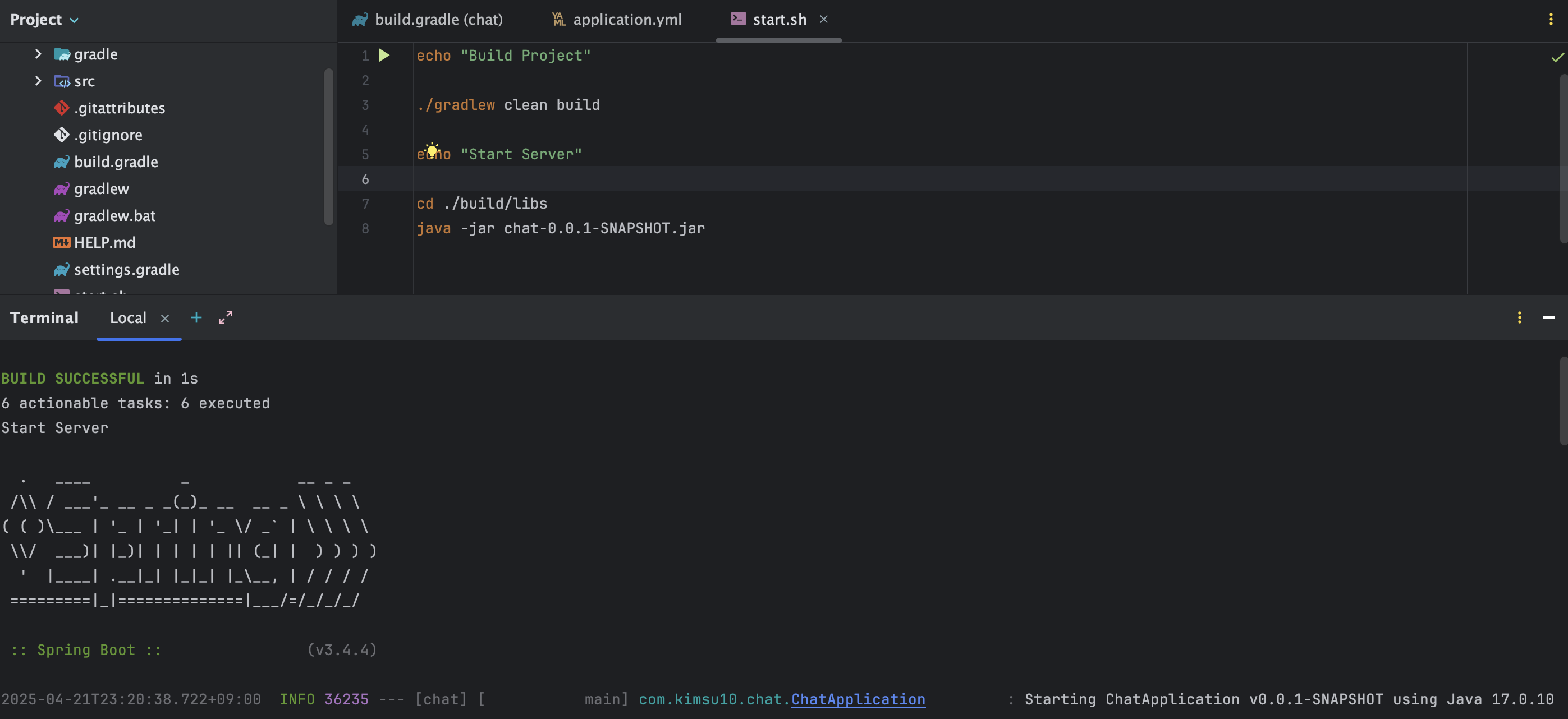The height and width of the screenshot is (719, 1568).
Task: Select the Local terminal tab
Action: coord(128,317)
